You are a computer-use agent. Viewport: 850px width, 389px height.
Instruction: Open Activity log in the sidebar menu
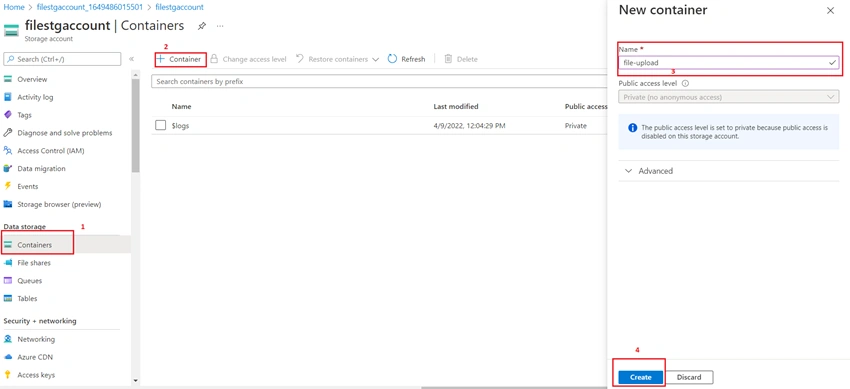pos(35,97)
